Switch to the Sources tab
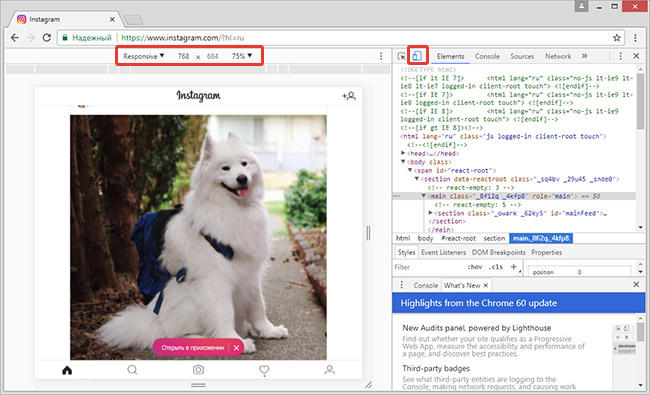The image size is (650, 395). coord(522,56)
